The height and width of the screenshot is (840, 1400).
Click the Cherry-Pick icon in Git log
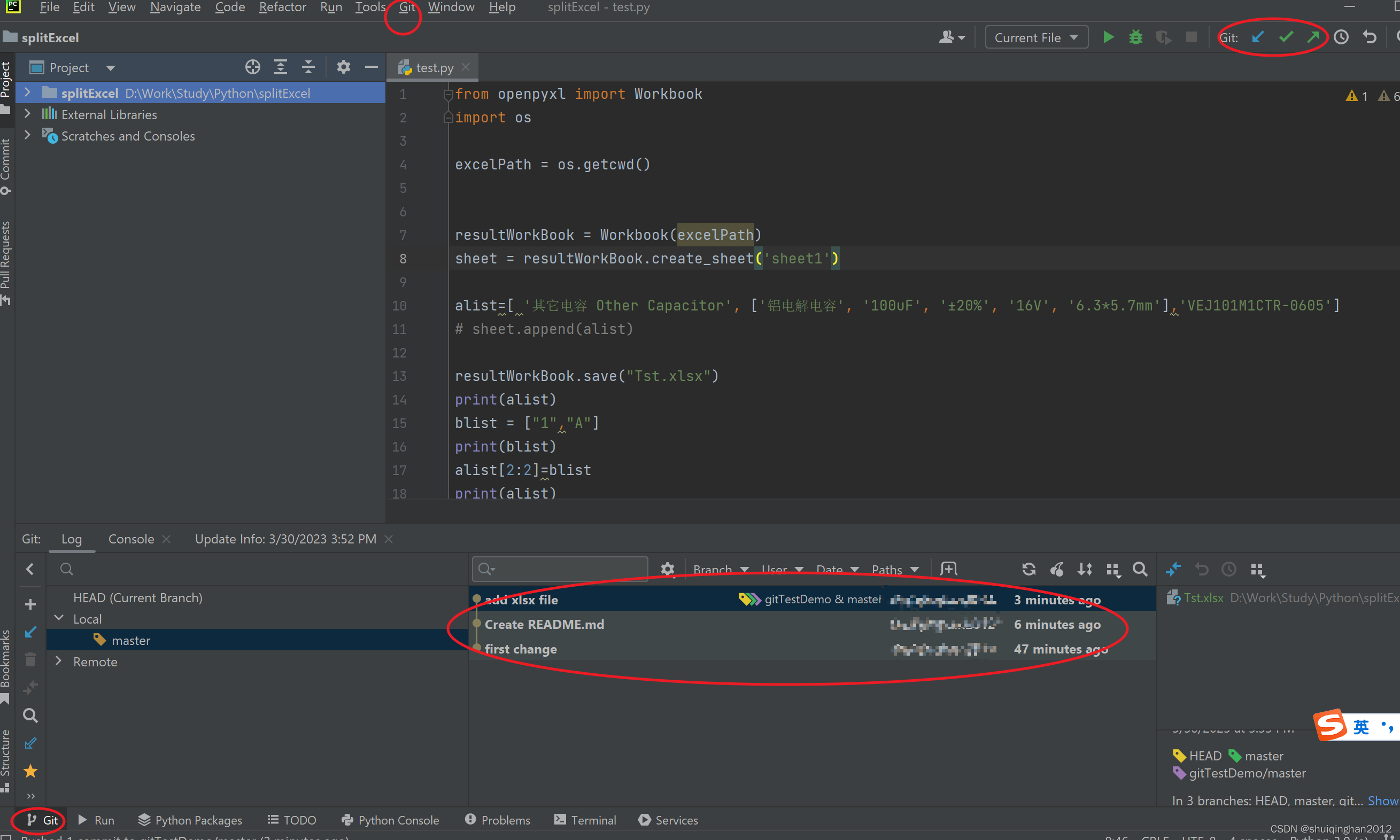pyautogui.click(x=1056, y=569)
